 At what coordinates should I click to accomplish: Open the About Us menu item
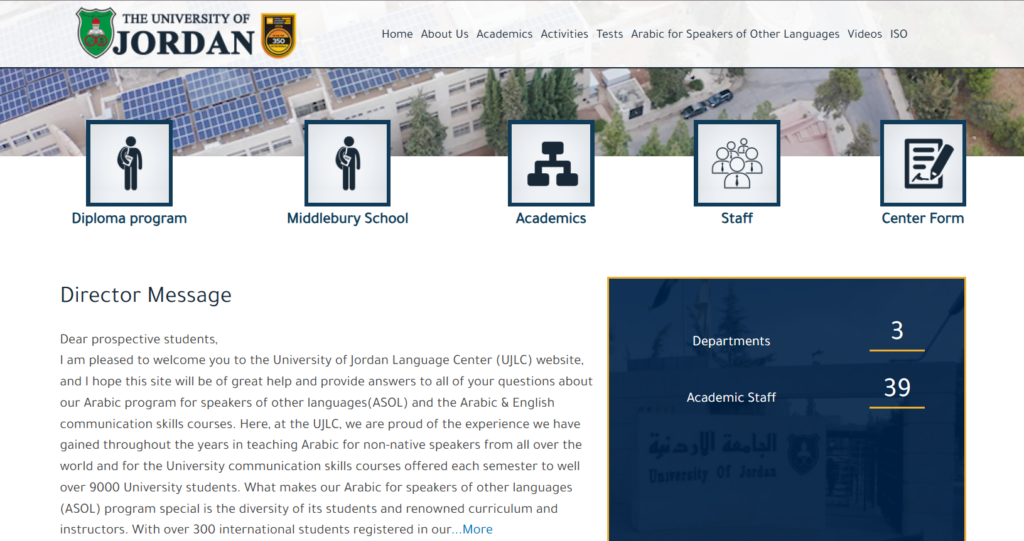[x=445, y=34]
